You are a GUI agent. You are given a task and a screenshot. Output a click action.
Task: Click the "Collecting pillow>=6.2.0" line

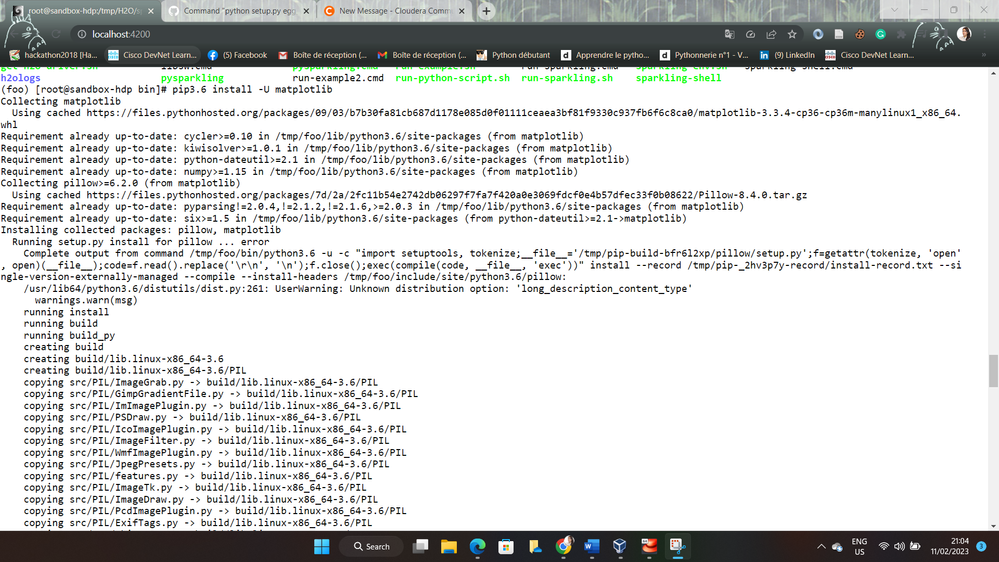pyautogui.click(x=120, y=184)
